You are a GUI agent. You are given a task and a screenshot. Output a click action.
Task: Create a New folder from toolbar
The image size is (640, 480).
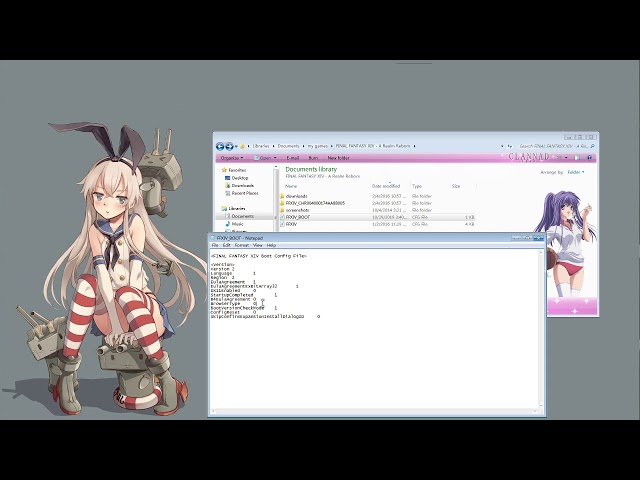338,158
